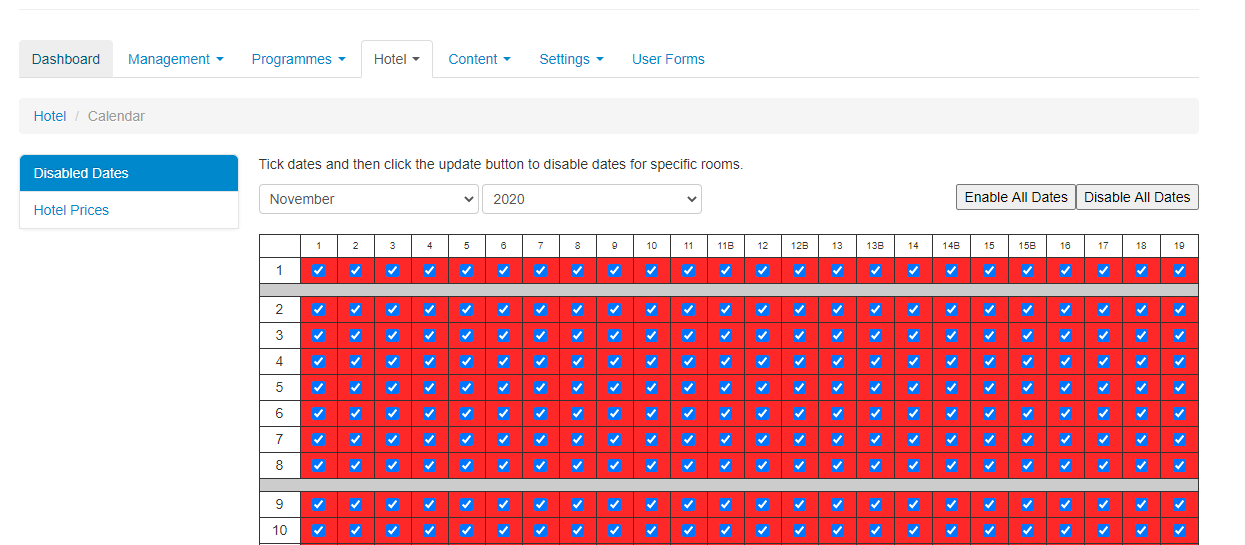Open the year dropdown showing 2020

(591, 199)
